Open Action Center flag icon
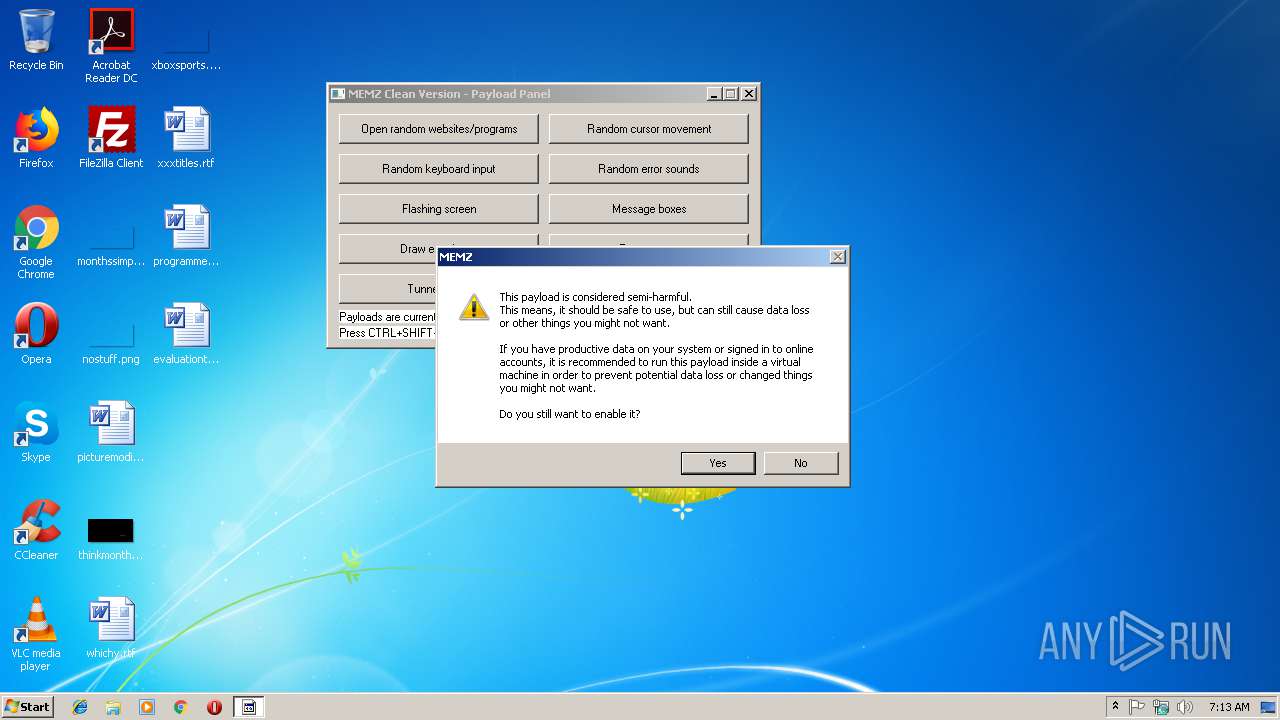 coord(1138,707)
